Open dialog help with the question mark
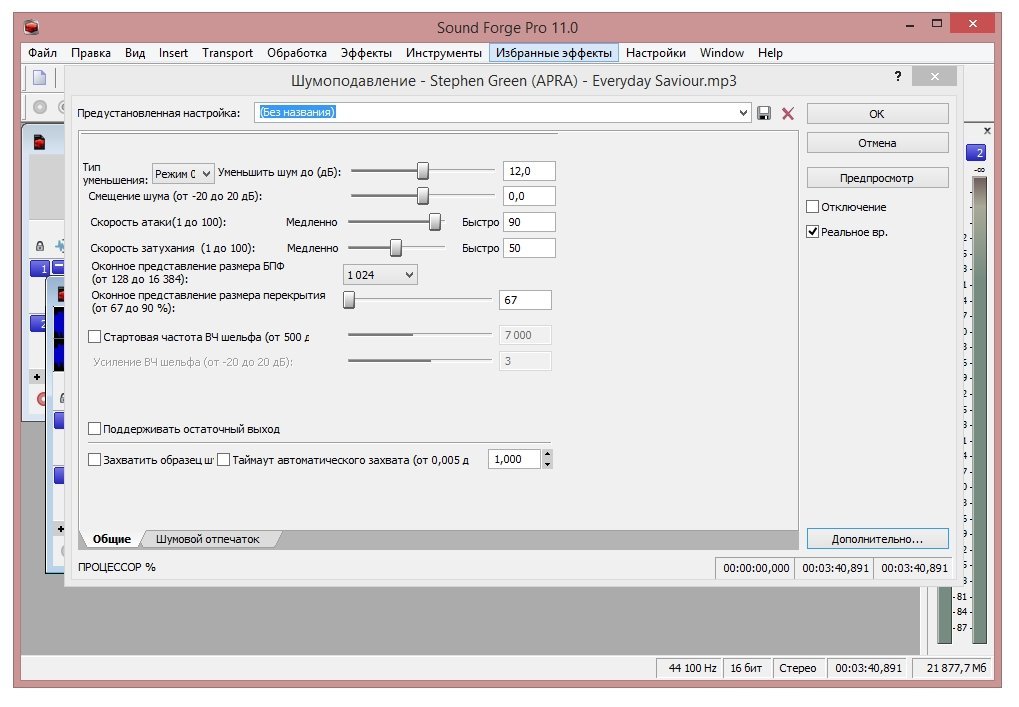Screen dimensions: 1019x707 [898, 77]
